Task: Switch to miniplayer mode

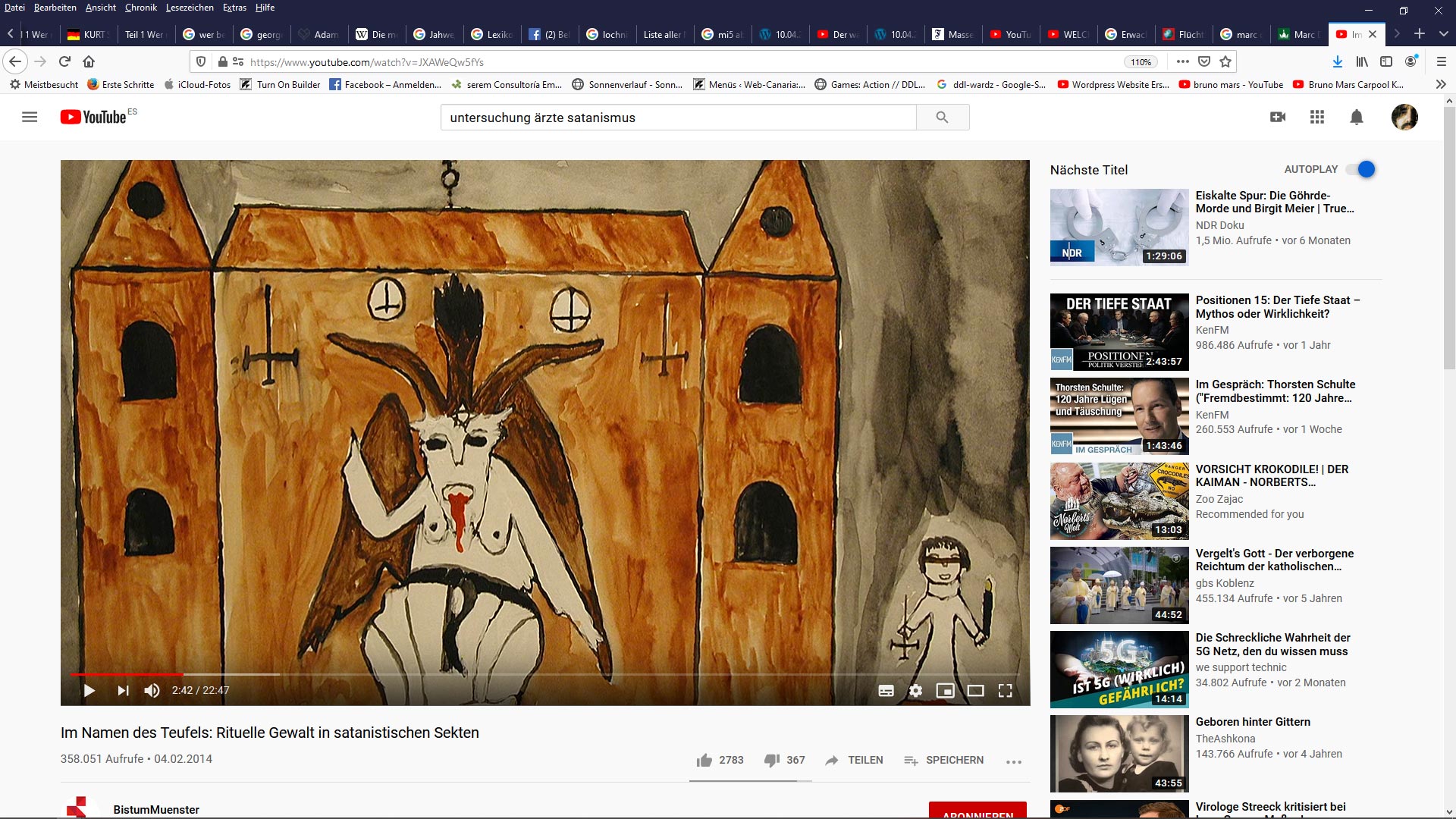Action: point(945,690)
